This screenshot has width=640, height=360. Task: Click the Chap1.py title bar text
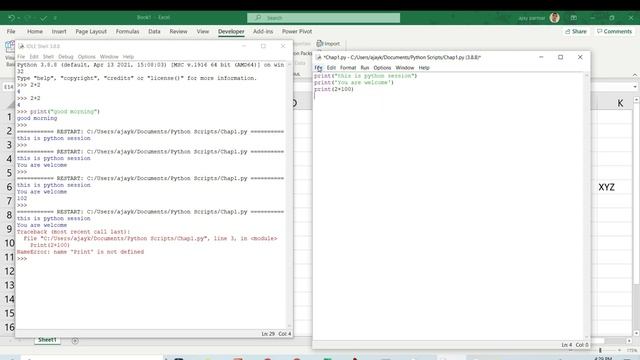402,57
